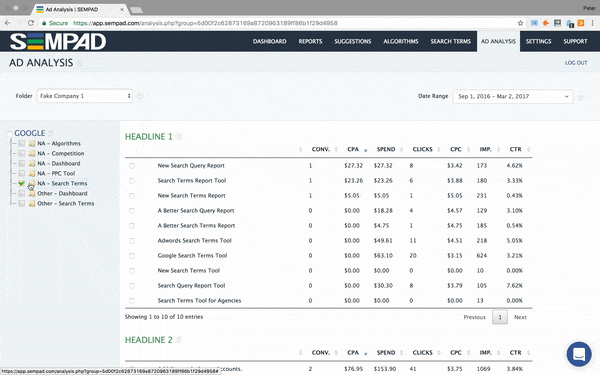Click the browser address bar URL
Image resolution: width=600 pixels, height=375 pixels.
point(205,23)
